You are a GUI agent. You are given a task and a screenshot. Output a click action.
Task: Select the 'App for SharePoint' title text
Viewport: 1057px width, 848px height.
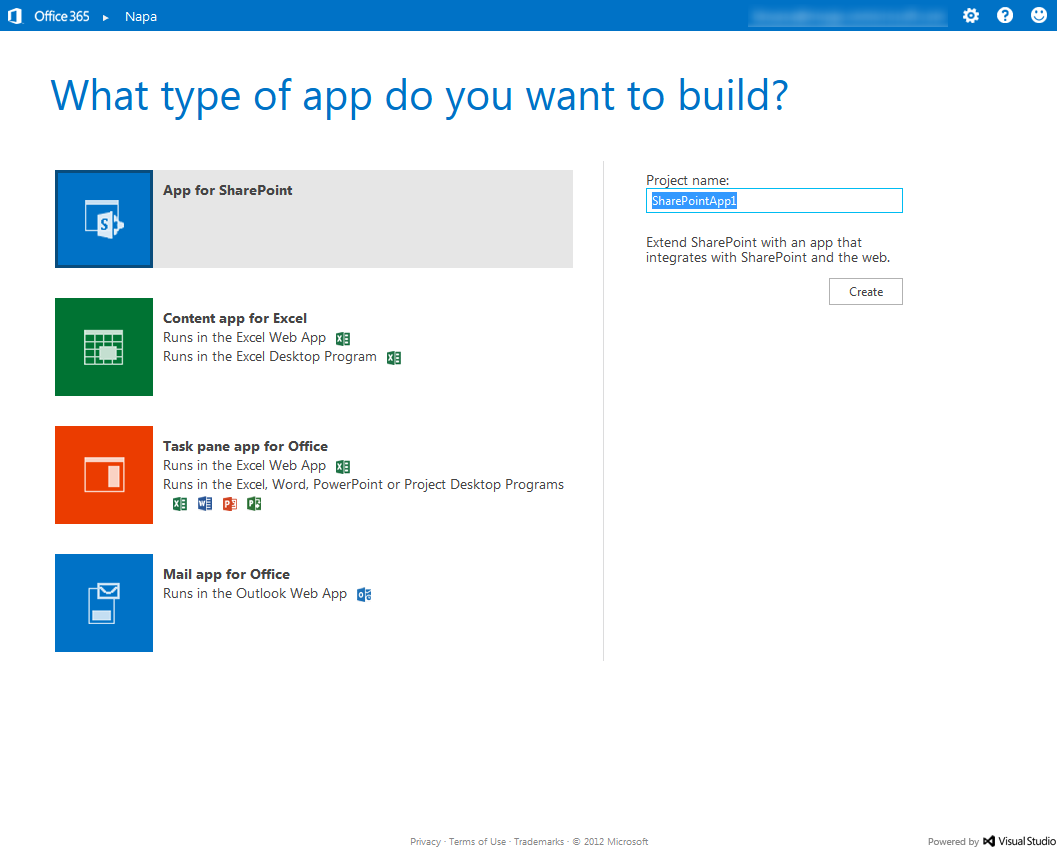[228, 191]
